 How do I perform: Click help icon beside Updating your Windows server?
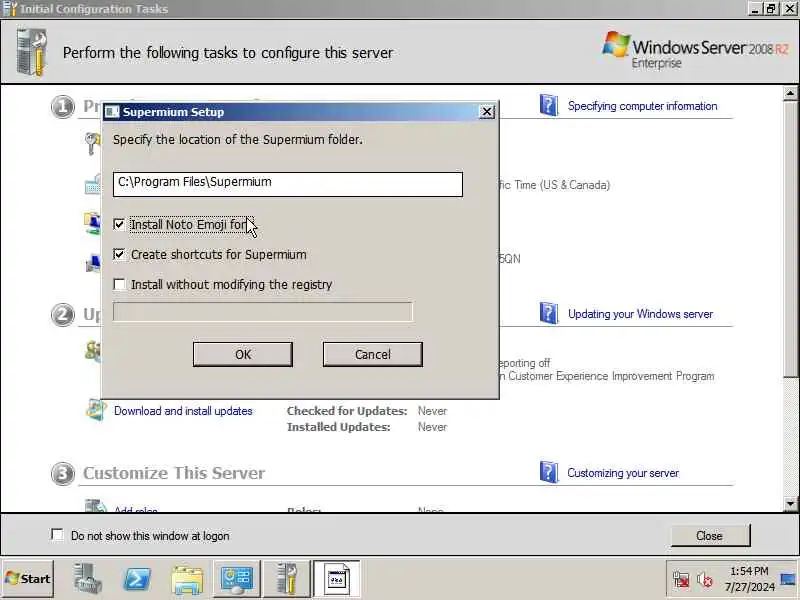(549, 313)
